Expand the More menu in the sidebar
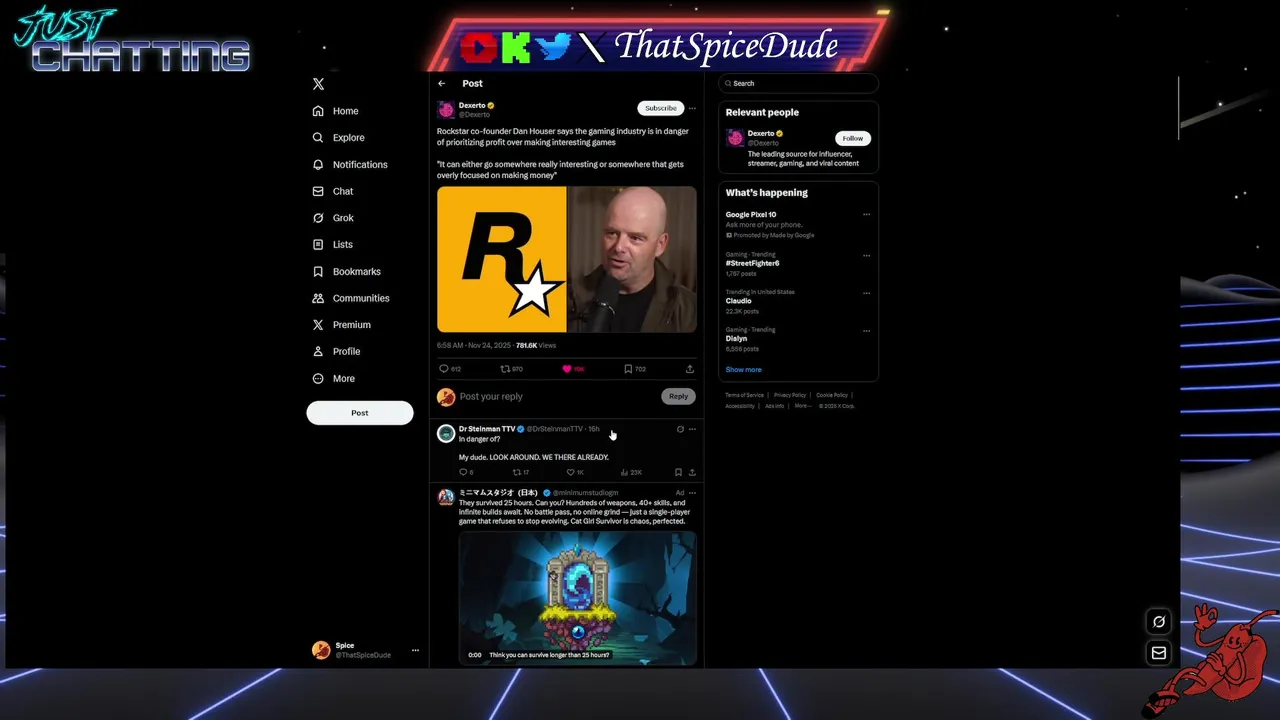The width and height of the screenshot is (1280, 720). coord(333,378)
